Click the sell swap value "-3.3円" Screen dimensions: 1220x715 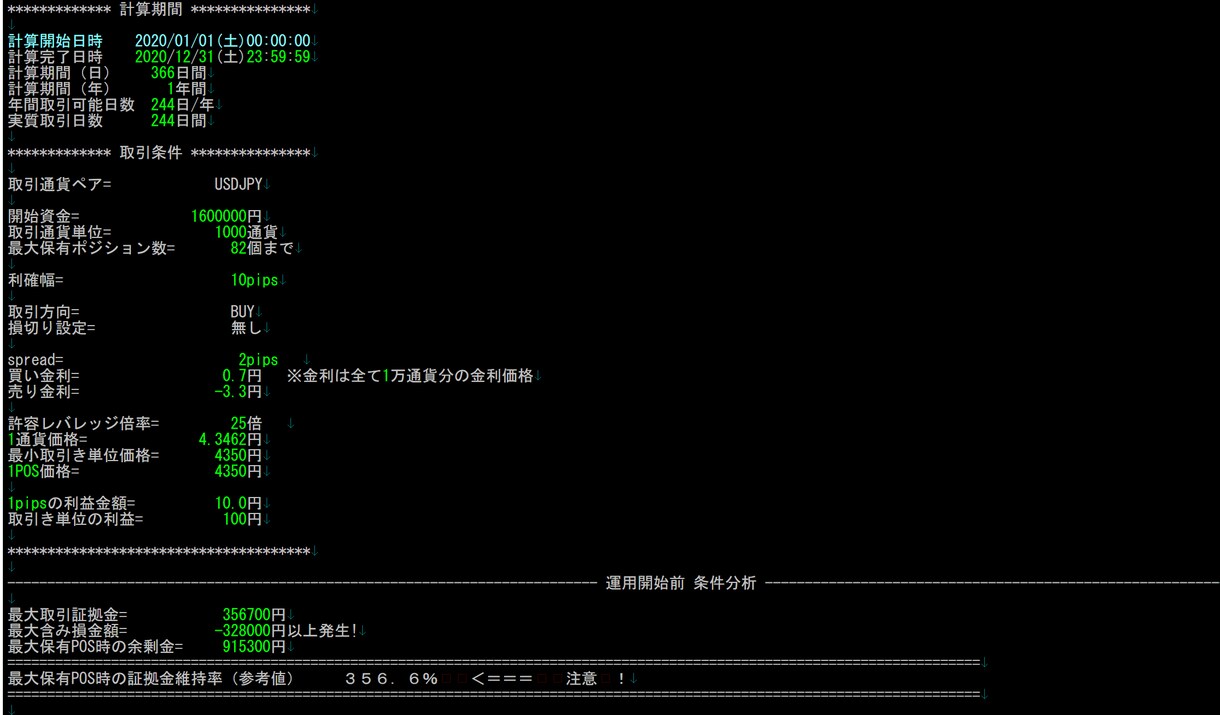(x=239, y=393)
